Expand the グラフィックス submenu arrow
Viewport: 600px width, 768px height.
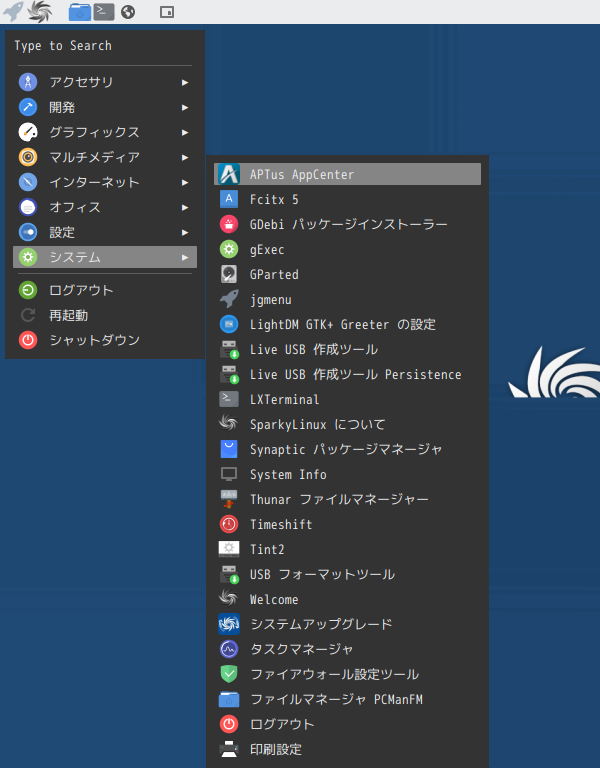(x=185, y=132)
